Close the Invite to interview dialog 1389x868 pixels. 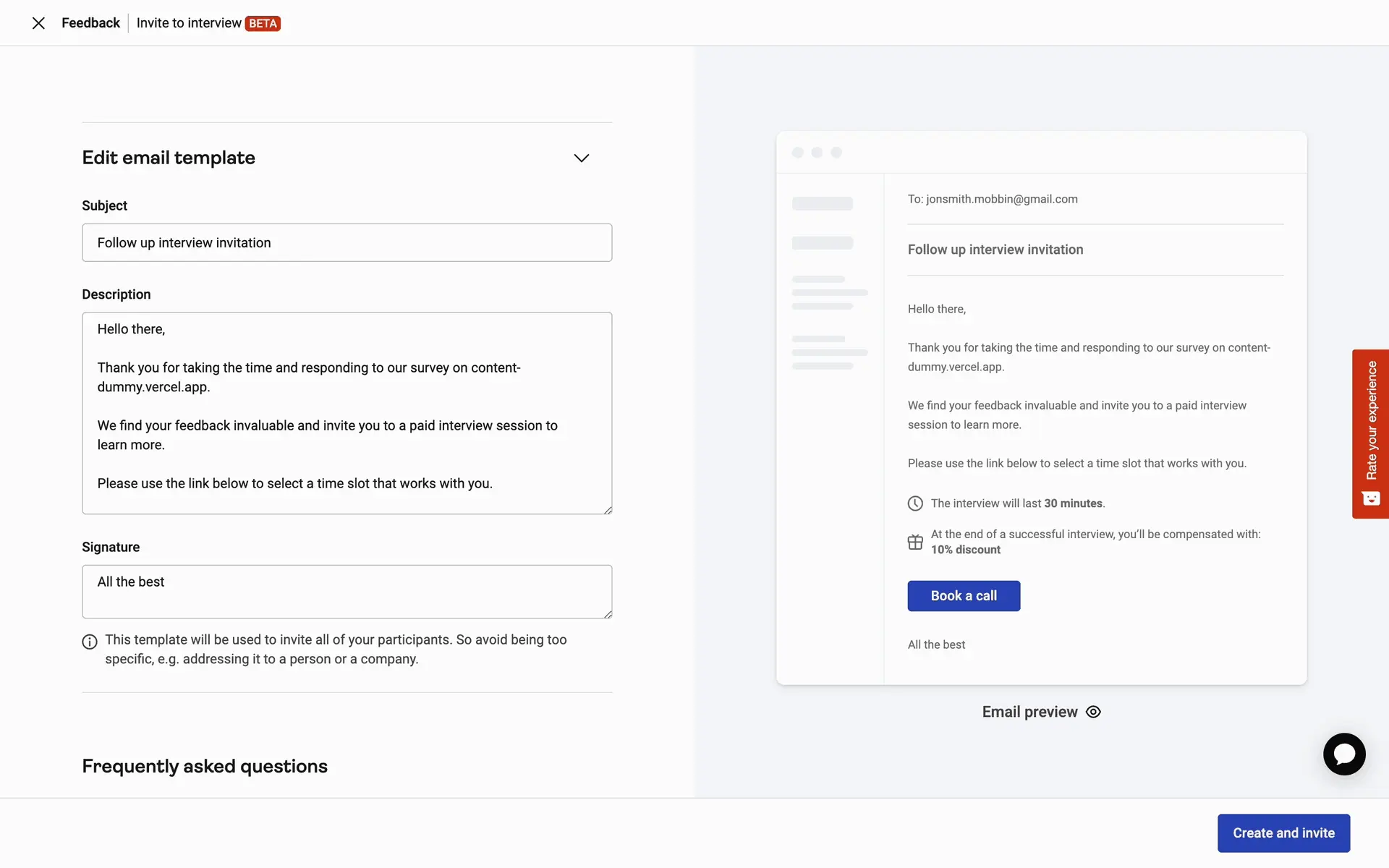(39, 23)
